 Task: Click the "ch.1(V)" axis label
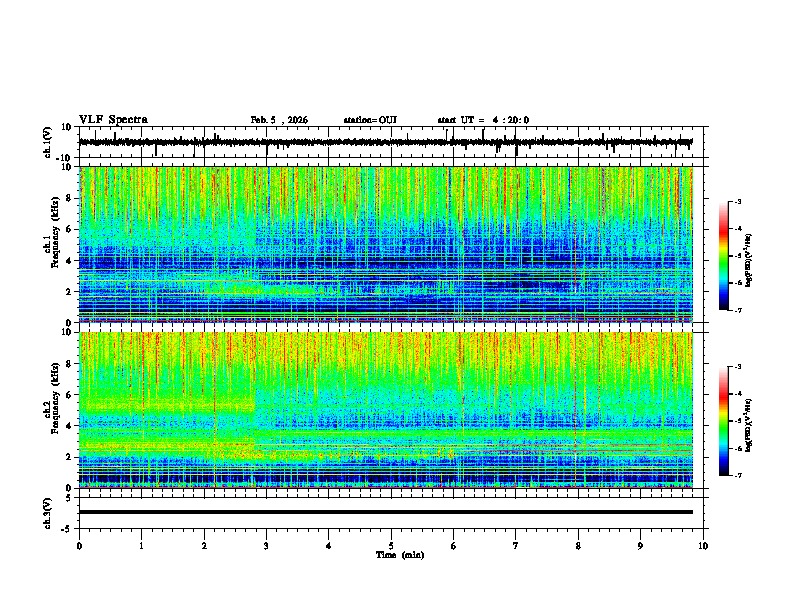[x=48, y=142]
